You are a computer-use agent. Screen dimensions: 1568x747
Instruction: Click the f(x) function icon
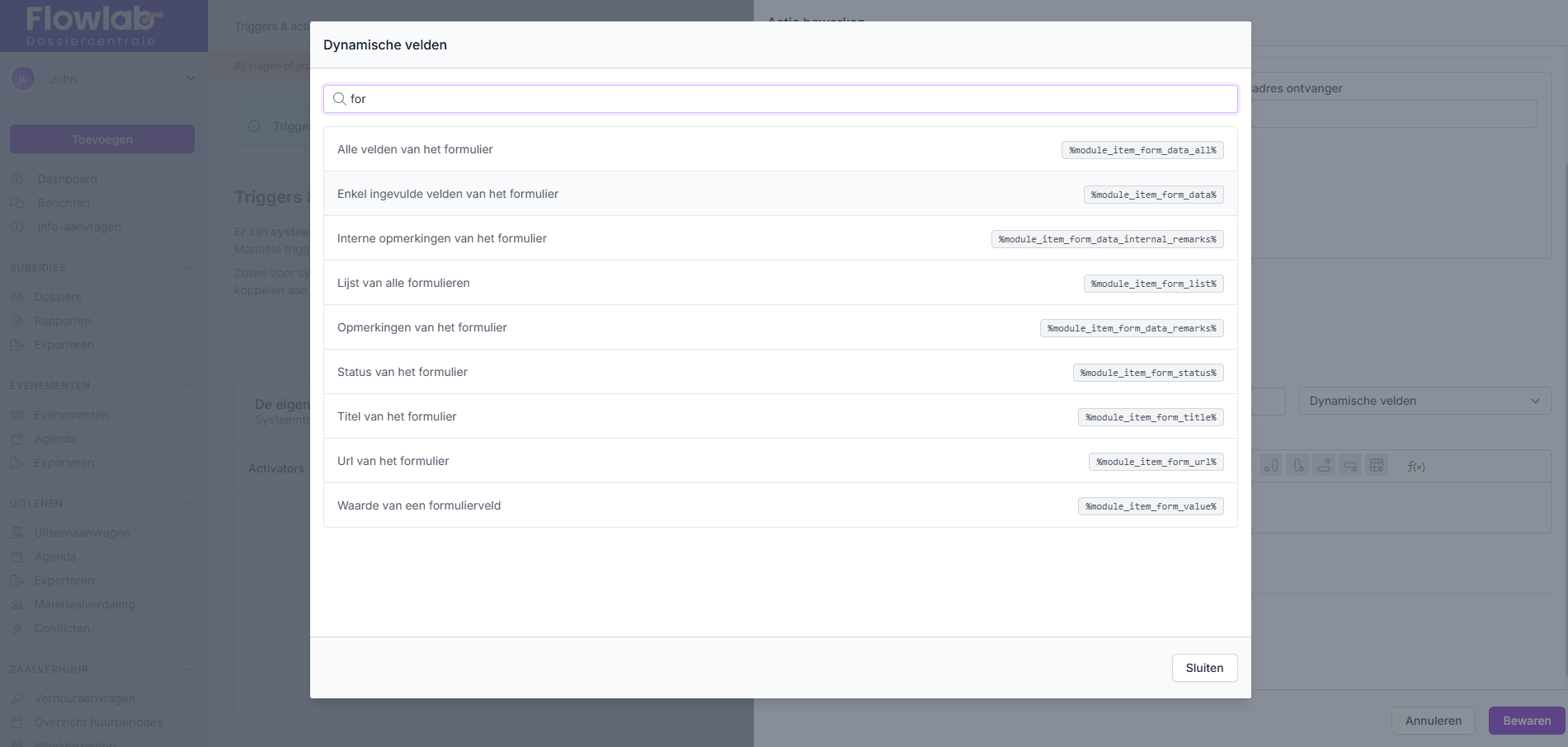[1415, 466]
